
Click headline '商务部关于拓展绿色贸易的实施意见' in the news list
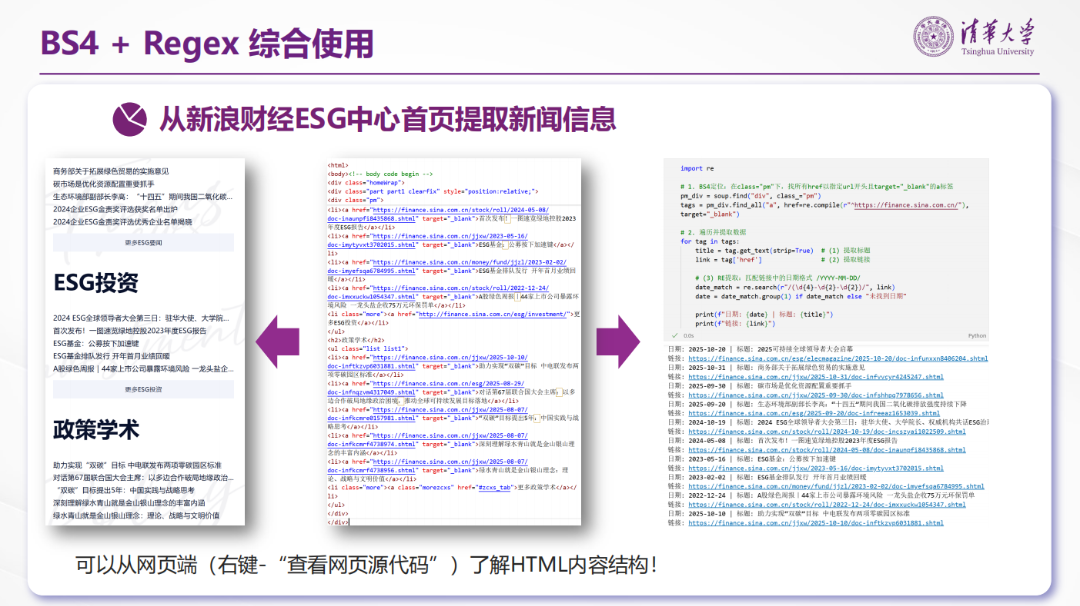[111, 171]
